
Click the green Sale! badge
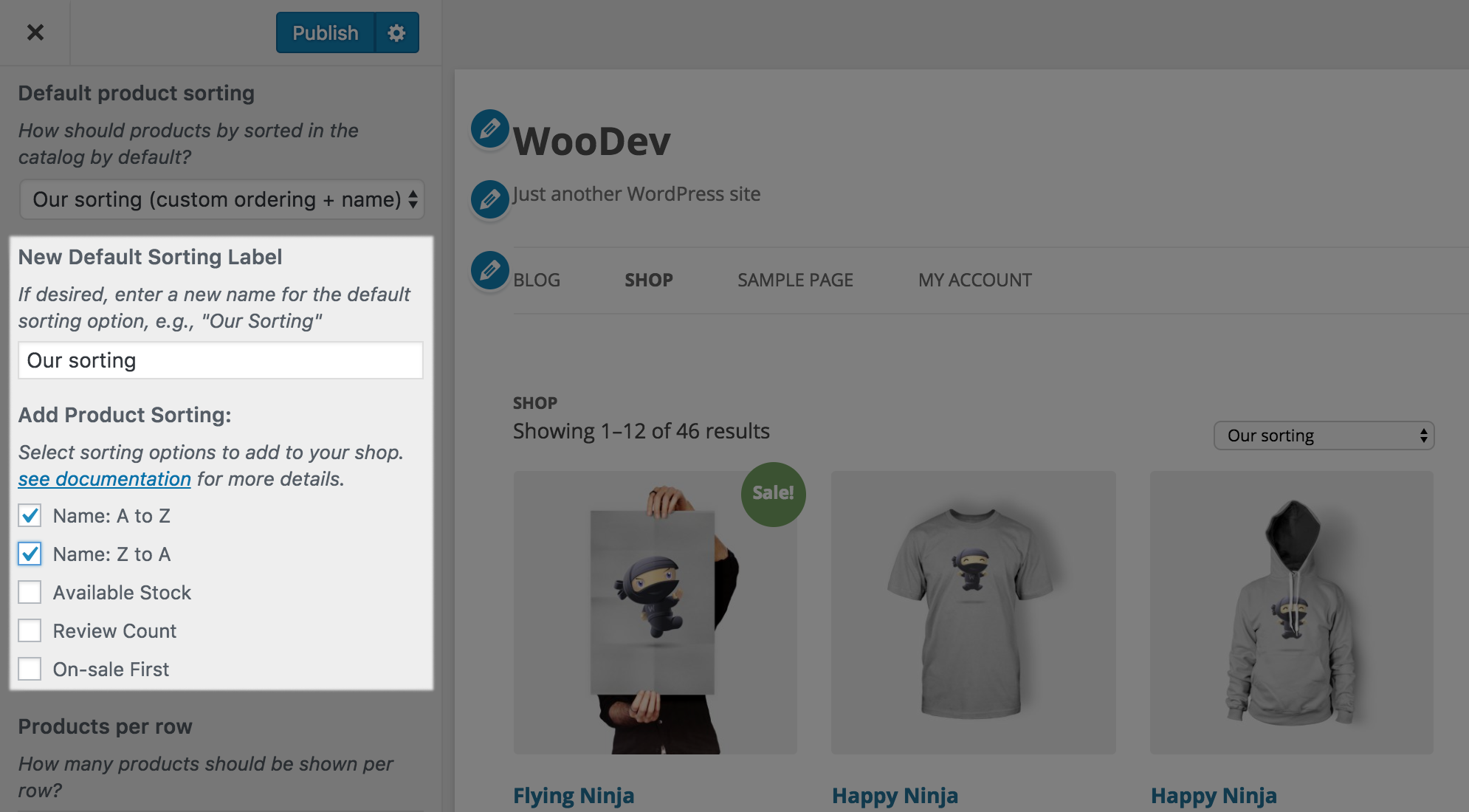(x=773, y=494)
